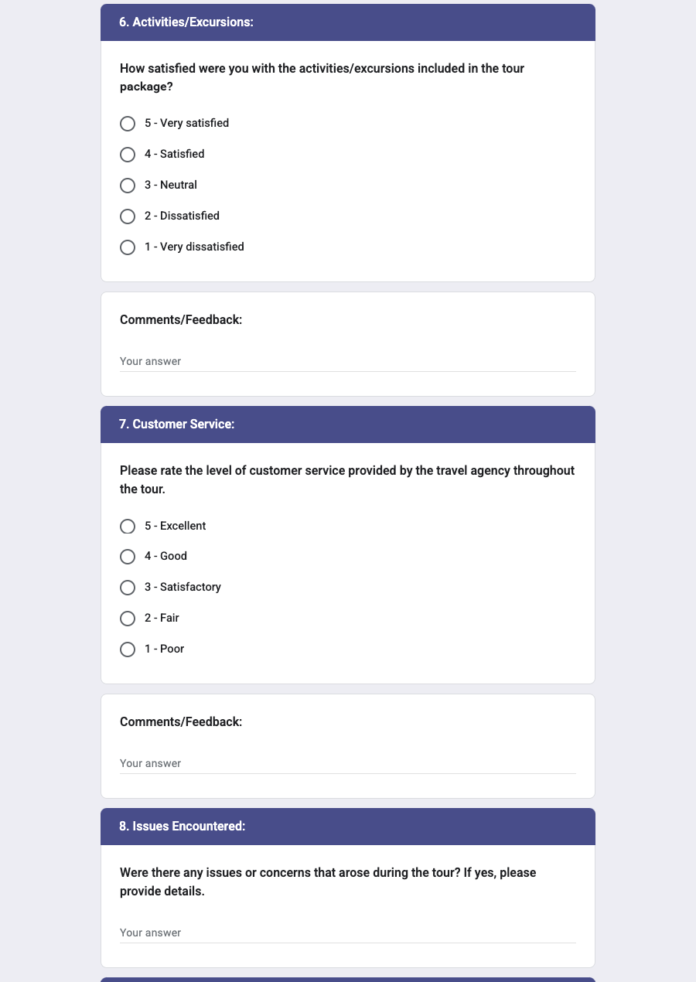Pick 2 - Fair for customer service
696x982 pixels.
127,618
